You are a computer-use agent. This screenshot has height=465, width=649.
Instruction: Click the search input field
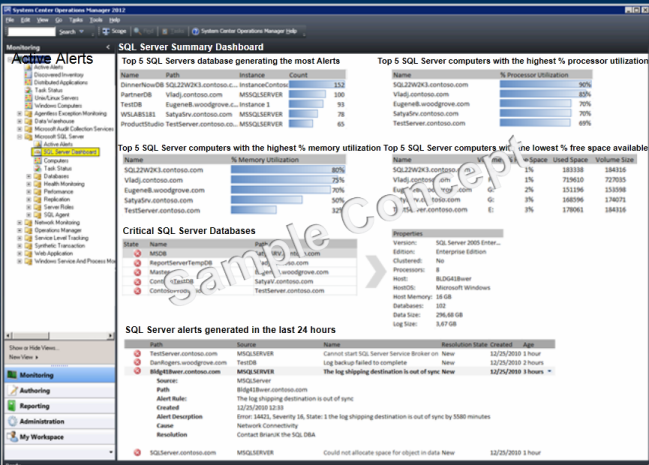31,31
